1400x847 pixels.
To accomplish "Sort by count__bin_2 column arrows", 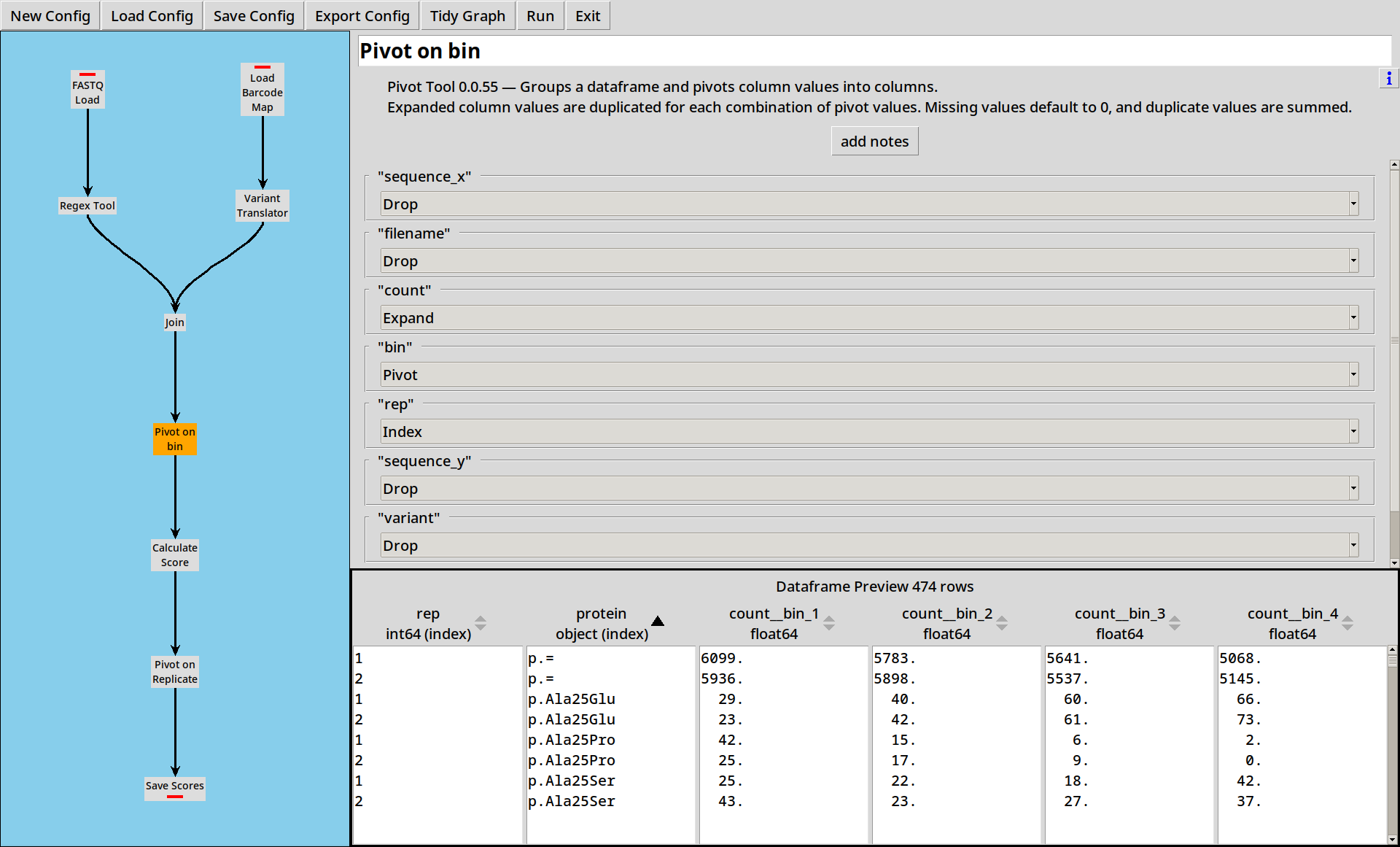I will [x=1002, y=623].
